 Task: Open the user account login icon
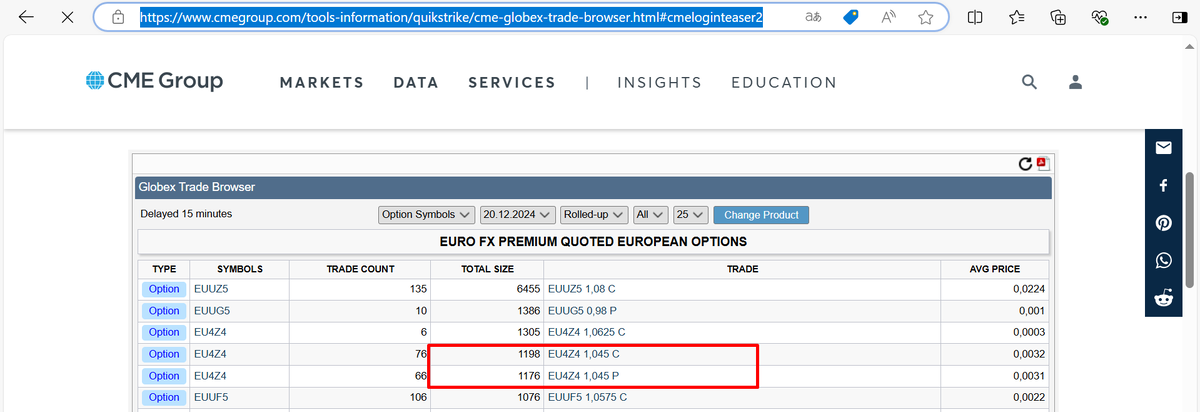click(1076, 82)
